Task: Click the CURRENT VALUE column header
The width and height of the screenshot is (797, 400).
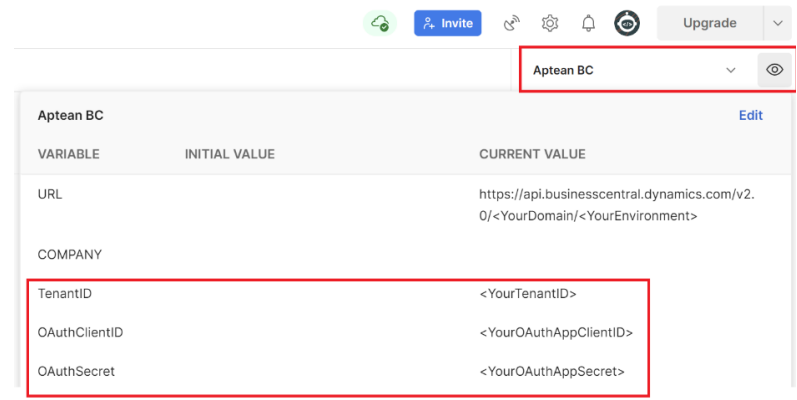Action: (x=532, y=154)
